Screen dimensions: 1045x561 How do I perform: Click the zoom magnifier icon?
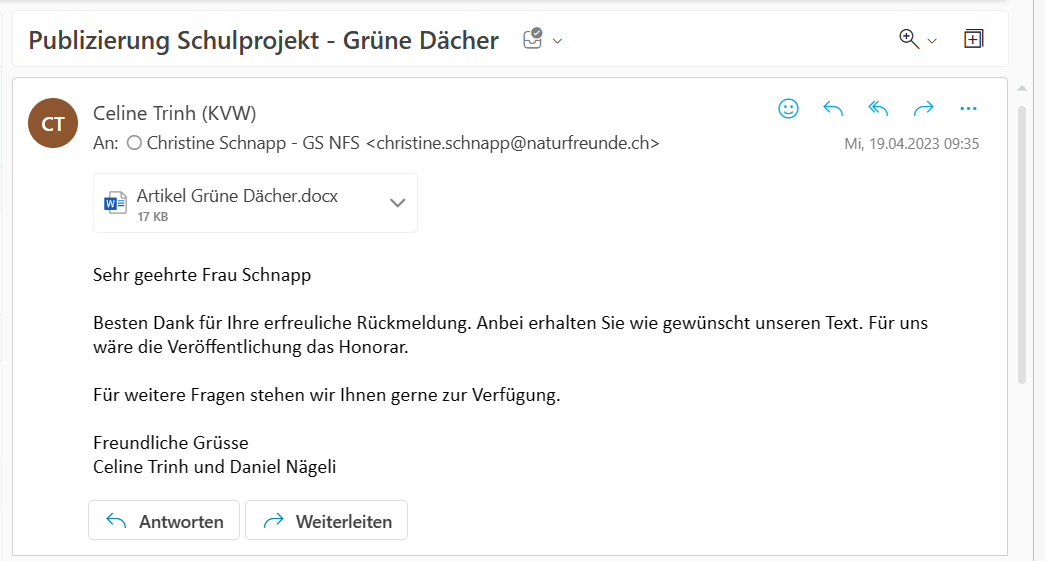908,39
